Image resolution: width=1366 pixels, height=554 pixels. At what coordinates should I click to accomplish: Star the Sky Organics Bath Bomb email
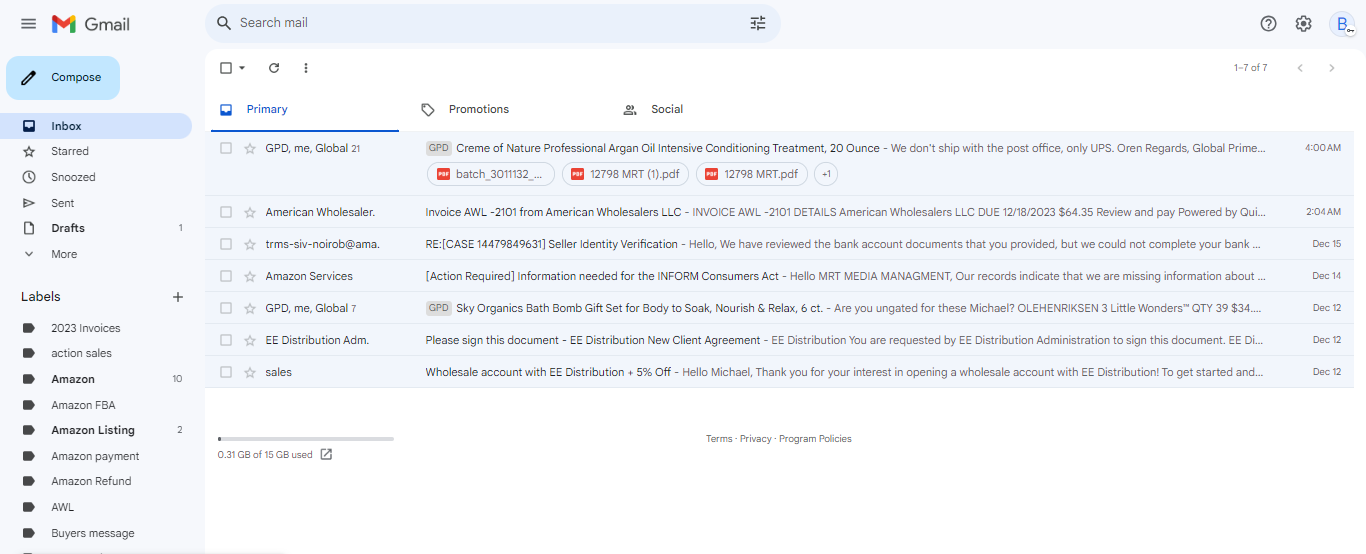coord(250,308)
